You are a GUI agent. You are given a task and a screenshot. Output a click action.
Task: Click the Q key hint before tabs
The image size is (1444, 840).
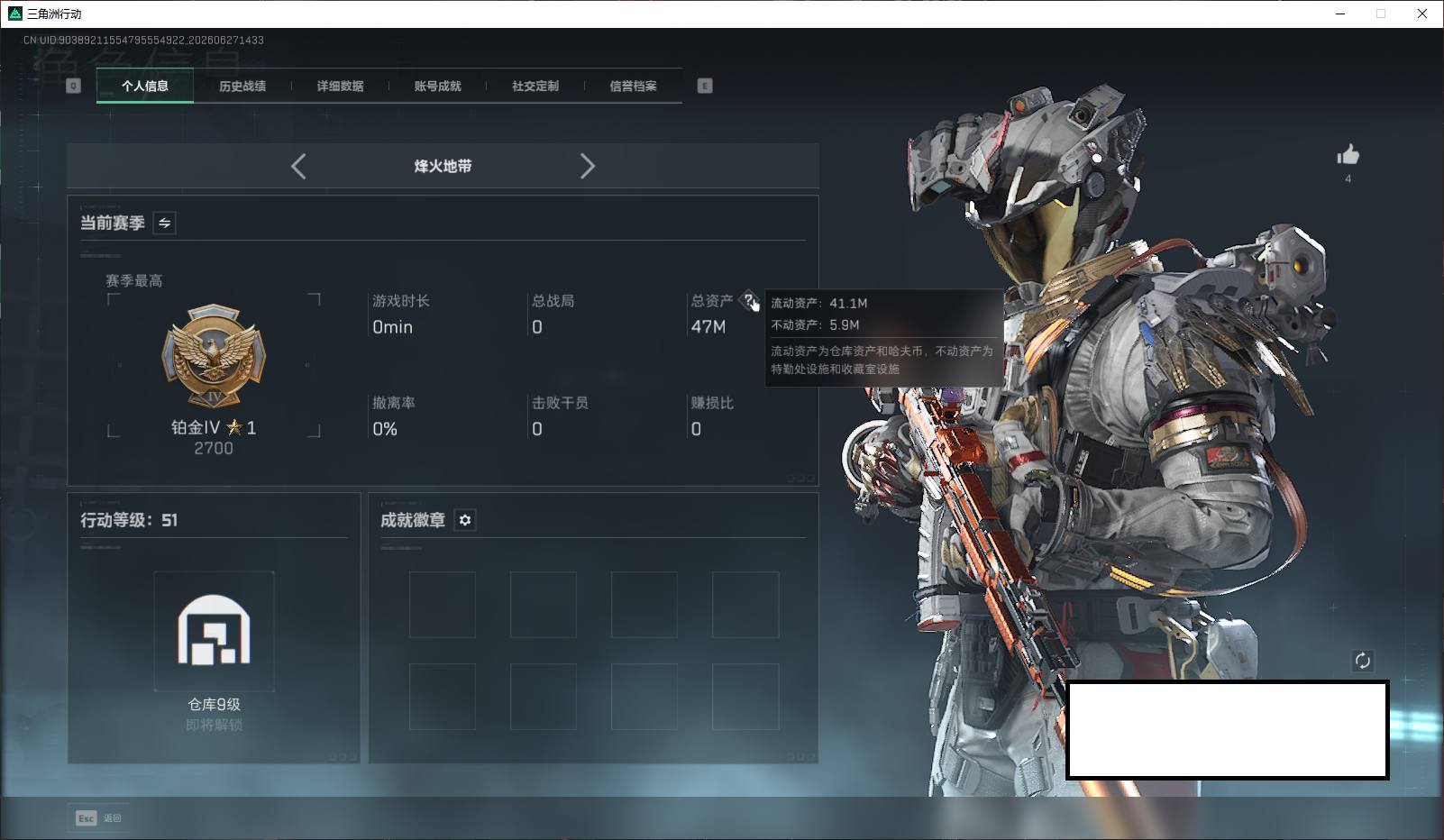point(74,86)
